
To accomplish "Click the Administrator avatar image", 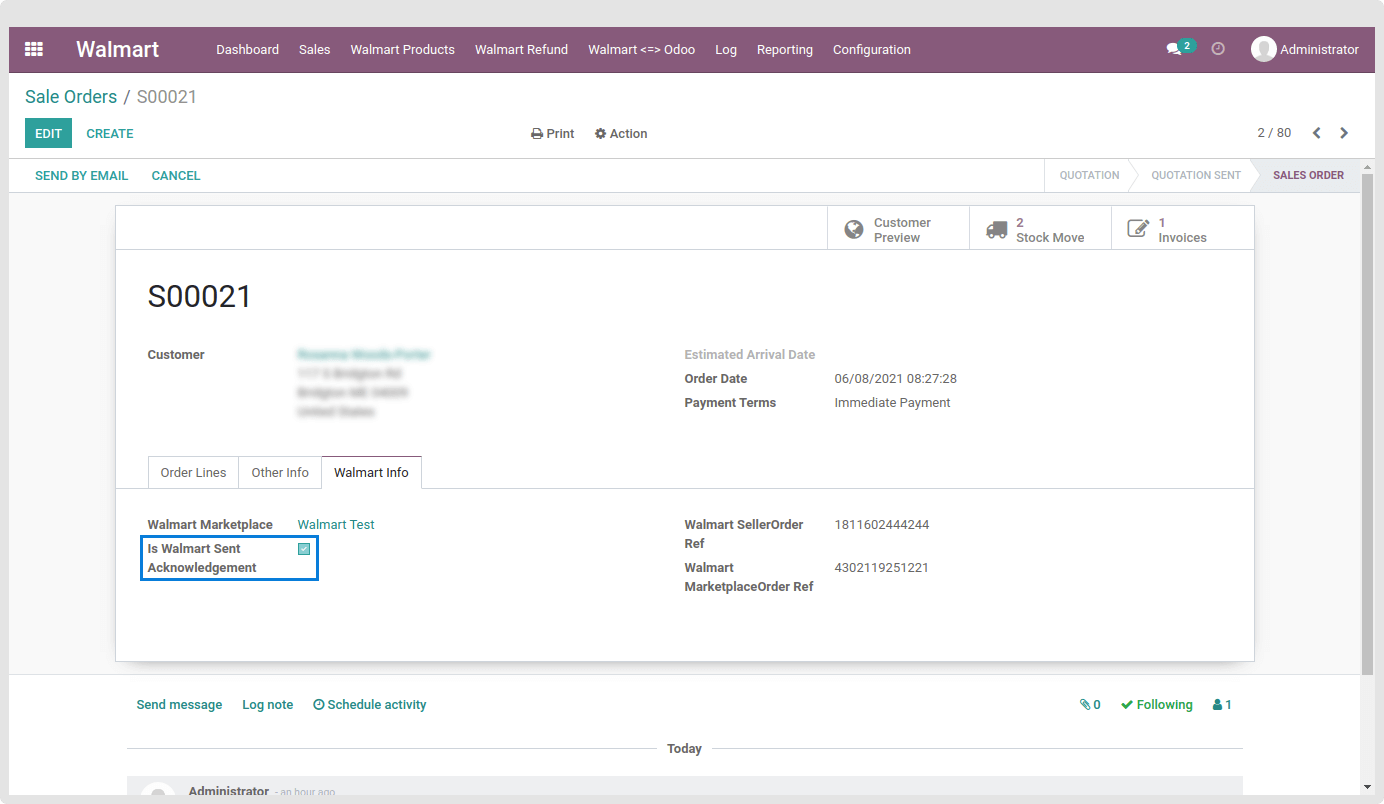I will (1264, 49).
